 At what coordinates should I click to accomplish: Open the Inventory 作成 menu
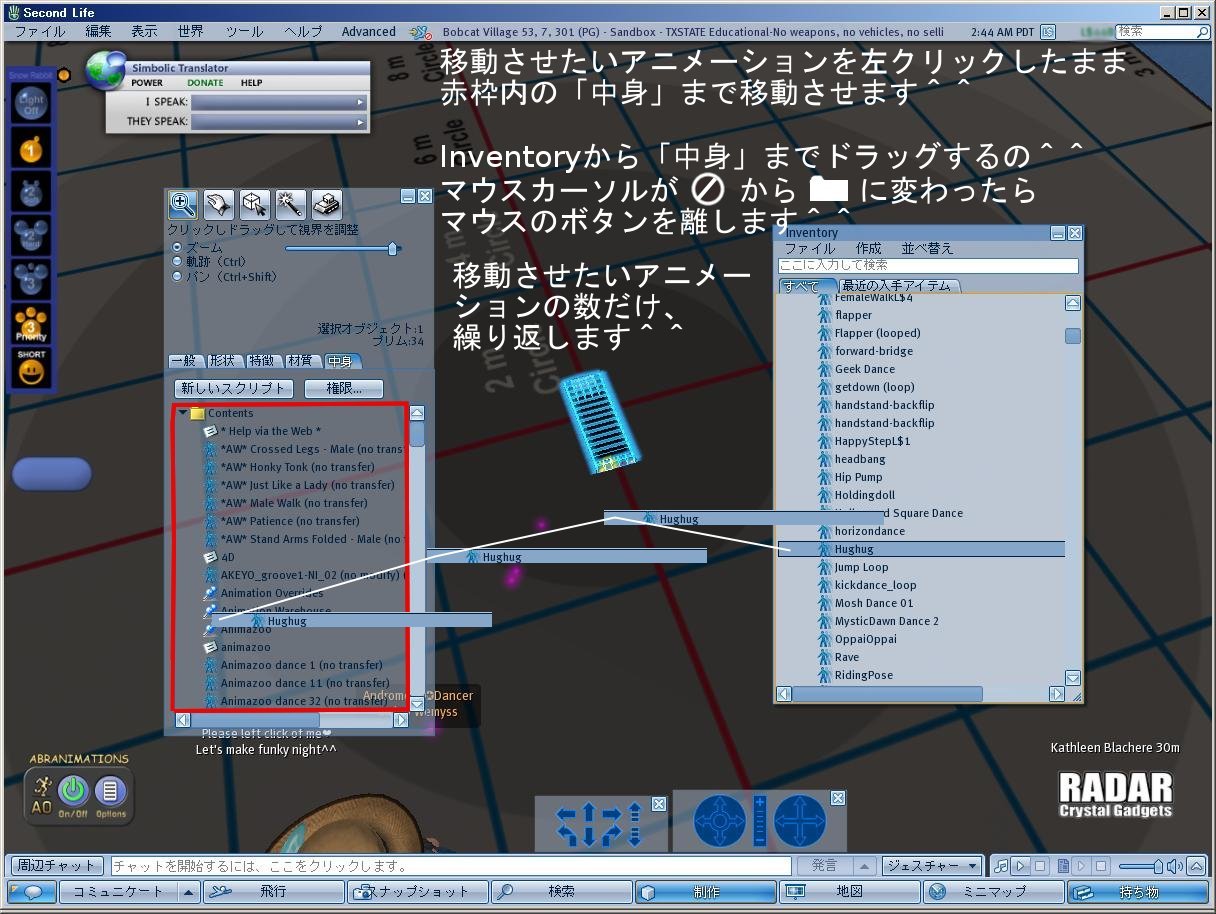868,249
